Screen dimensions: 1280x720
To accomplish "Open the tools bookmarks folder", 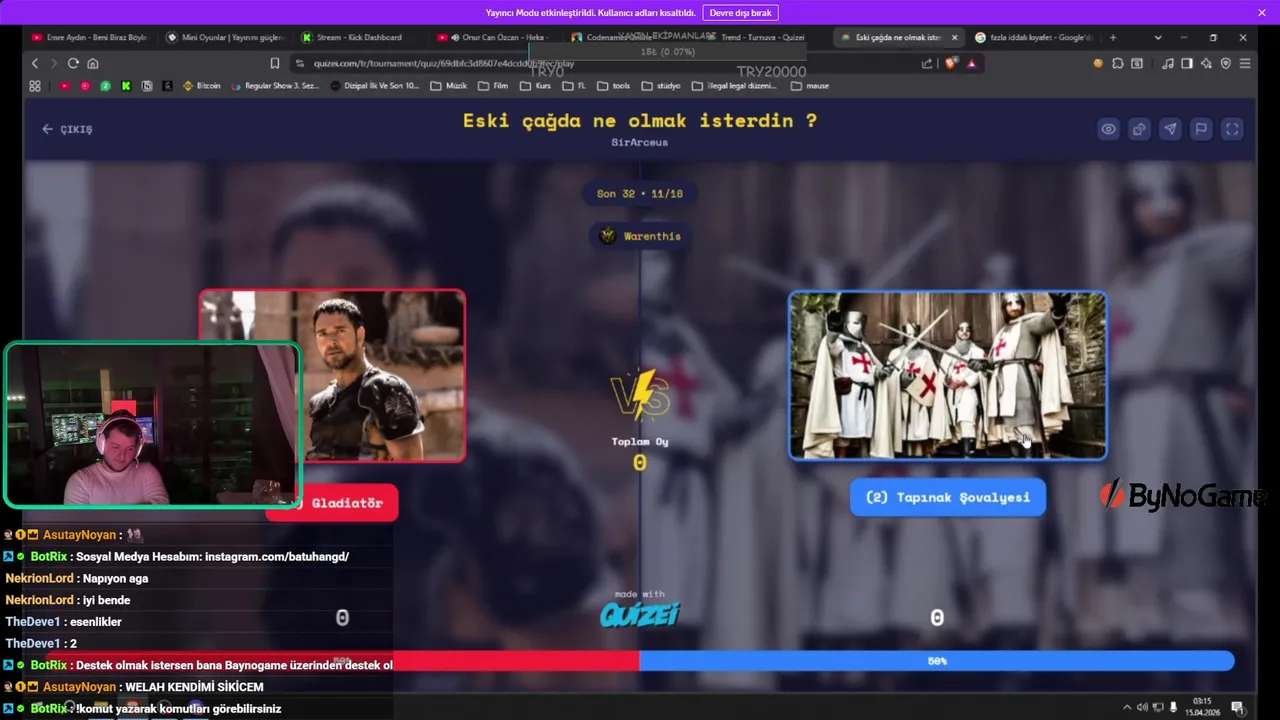I will point(614,86).
